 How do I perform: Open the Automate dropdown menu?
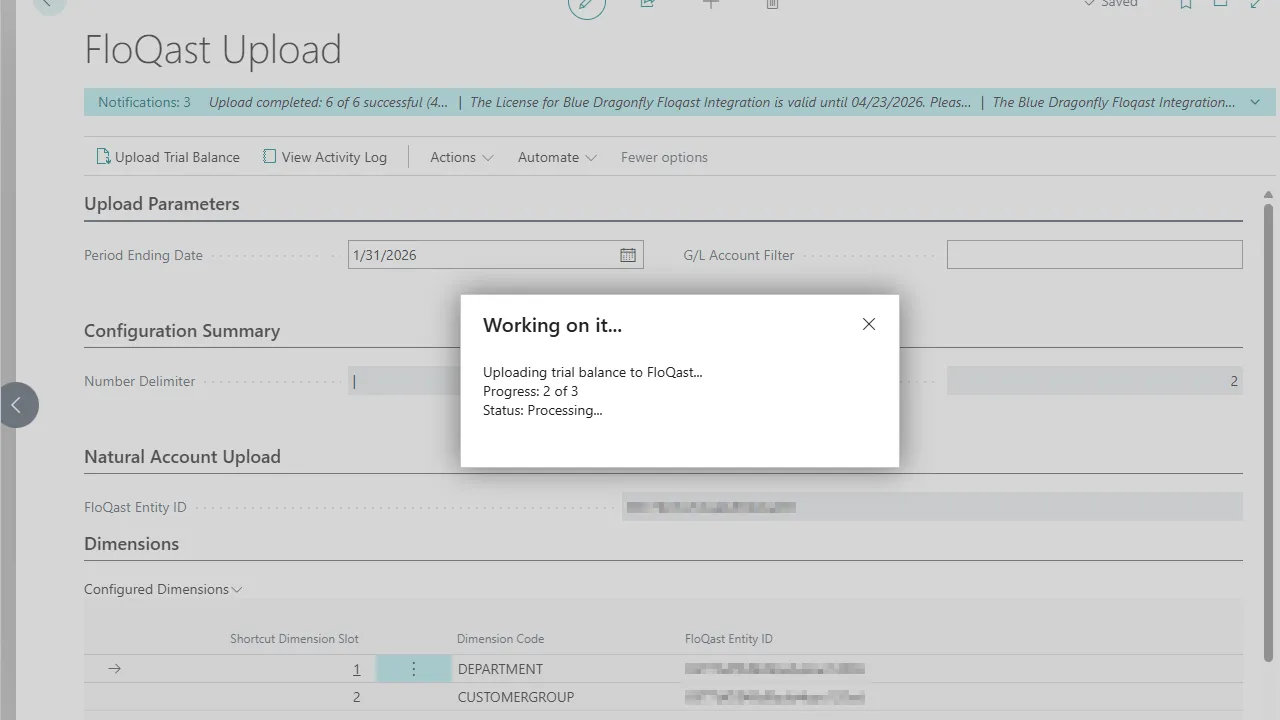[x=557, y=157]
